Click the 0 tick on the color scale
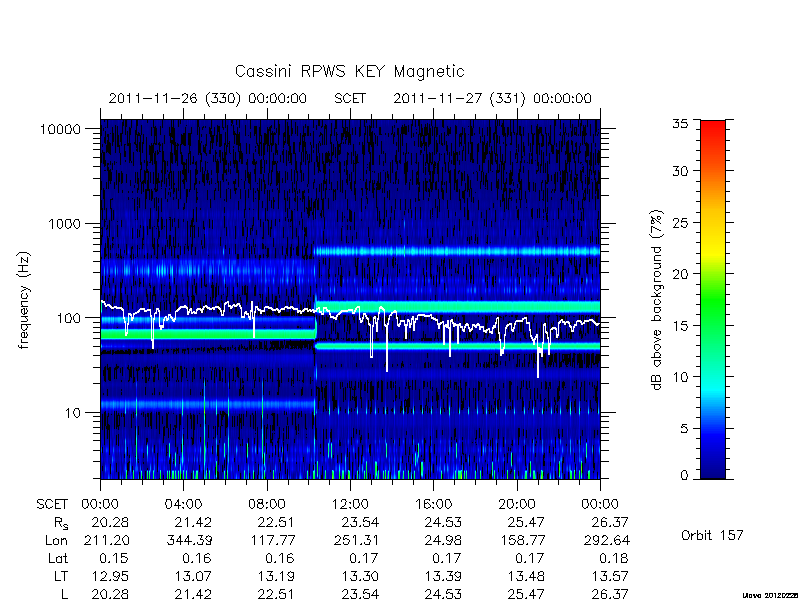The height and width of the screenshot is (600, 800). click(684, 476)
